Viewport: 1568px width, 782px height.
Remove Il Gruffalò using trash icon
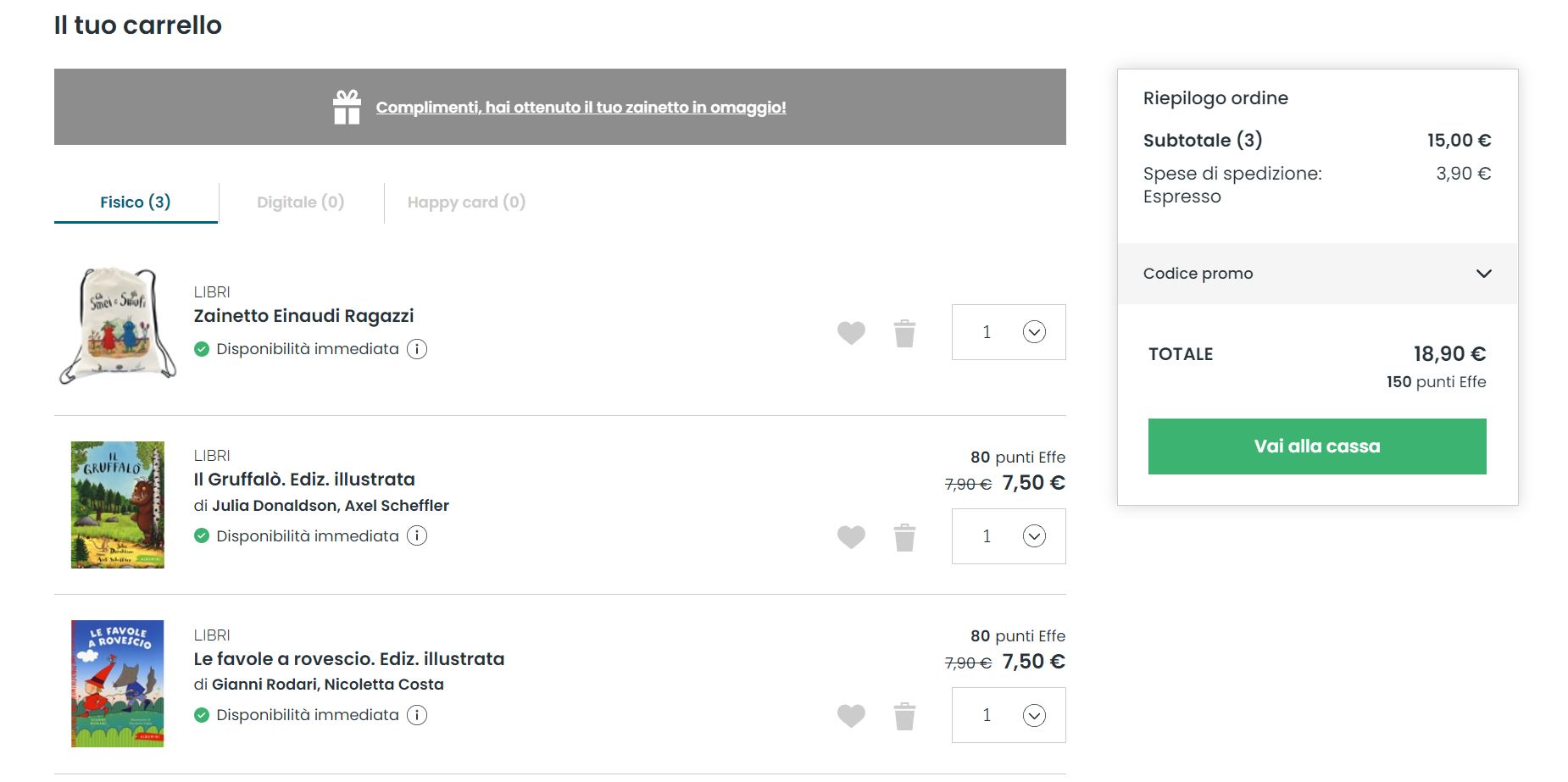904,537
